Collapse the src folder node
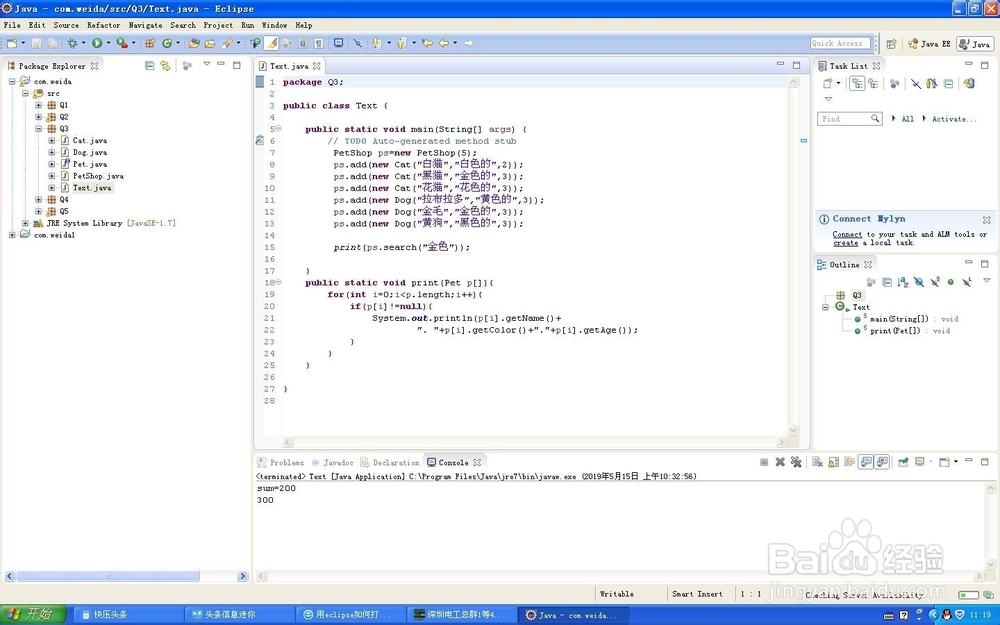 click(26, 94)
